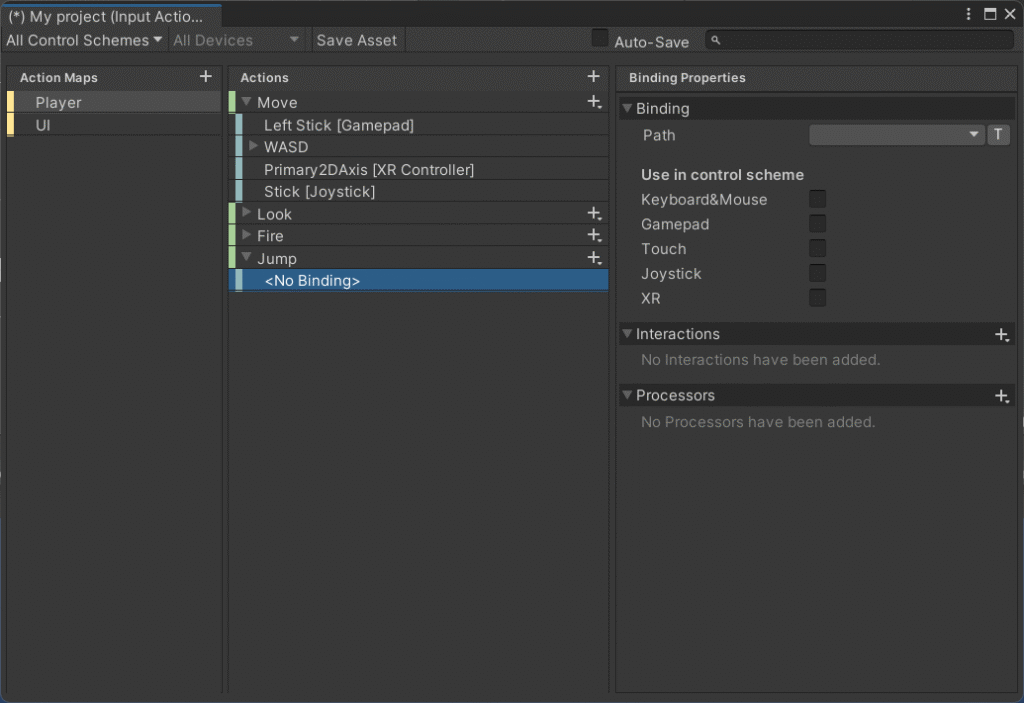Screen dimensions: 1024x703
Task: Check Keyboard&Mouse control scheme
Action: (x=818, y=199)
